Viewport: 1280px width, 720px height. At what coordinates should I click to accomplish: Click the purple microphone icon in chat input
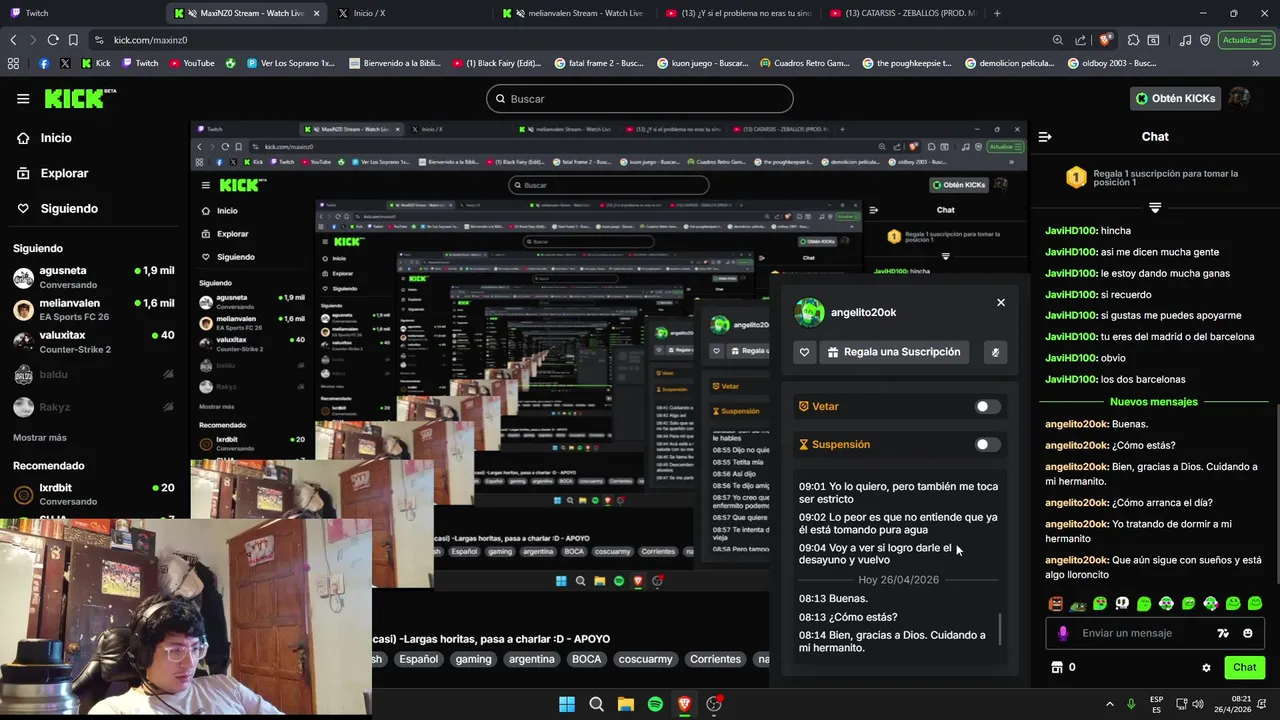[1063, 633]
